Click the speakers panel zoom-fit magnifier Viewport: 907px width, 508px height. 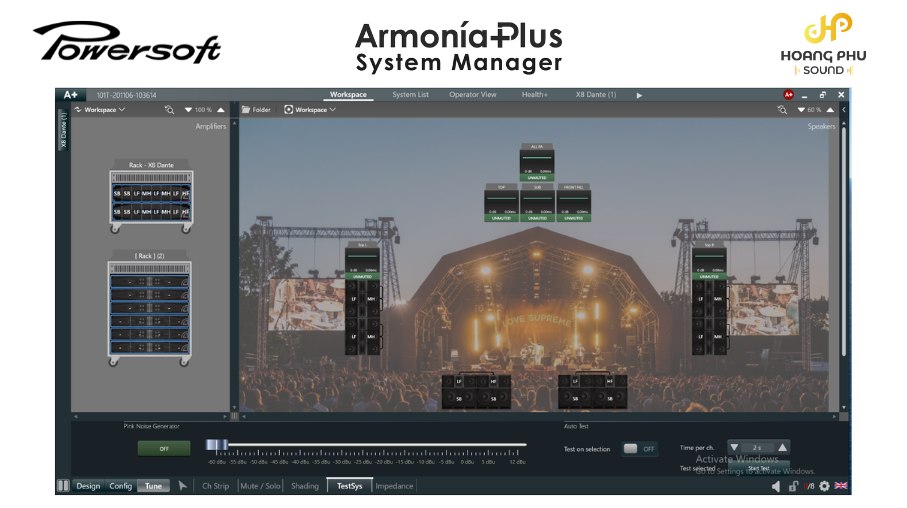(782, 109)
